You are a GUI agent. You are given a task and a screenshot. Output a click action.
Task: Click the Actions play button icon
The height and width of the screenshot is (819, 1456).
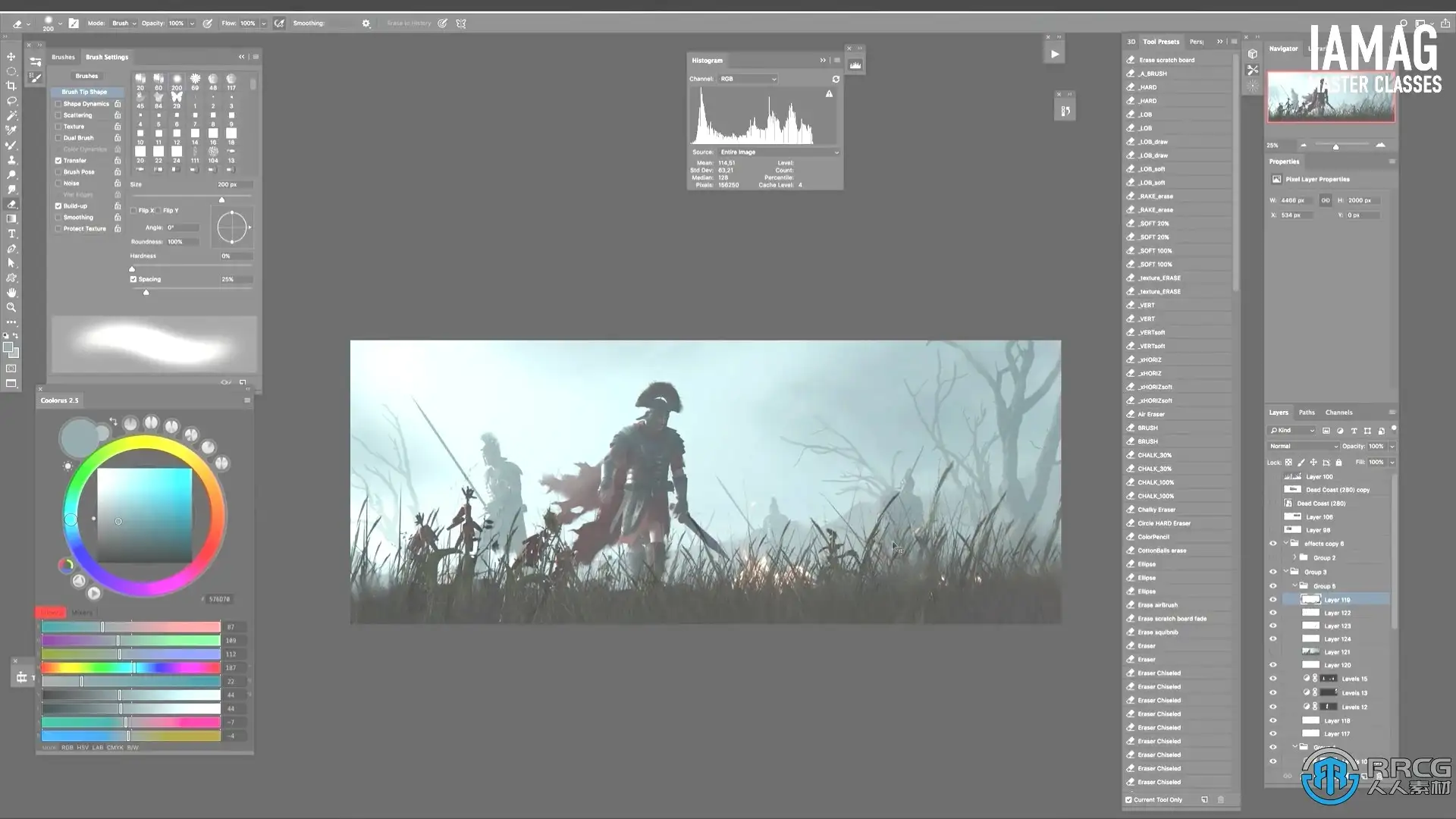1054,54
